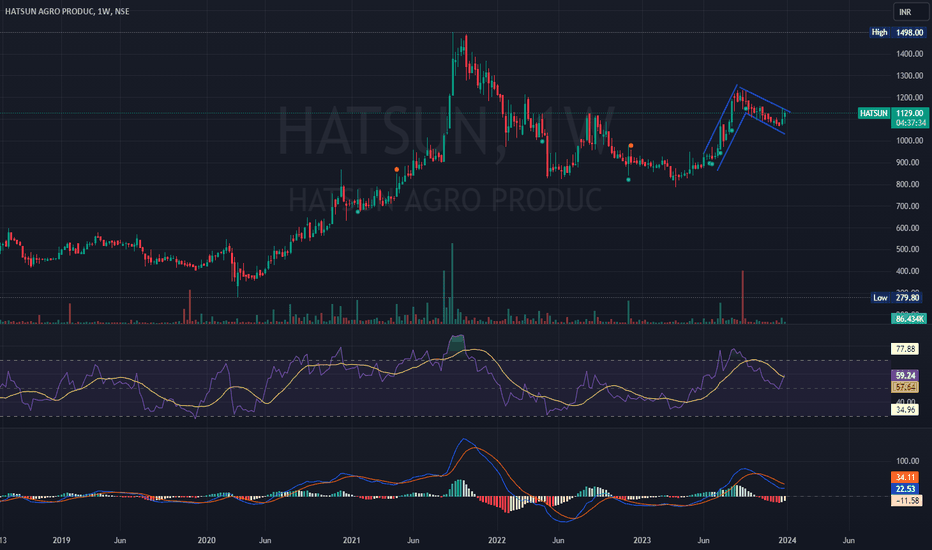Image resolution: width=932 pixels, height=550 pixels.
Task: Click the 2019 label on time axis
Action: click(61, 540)
